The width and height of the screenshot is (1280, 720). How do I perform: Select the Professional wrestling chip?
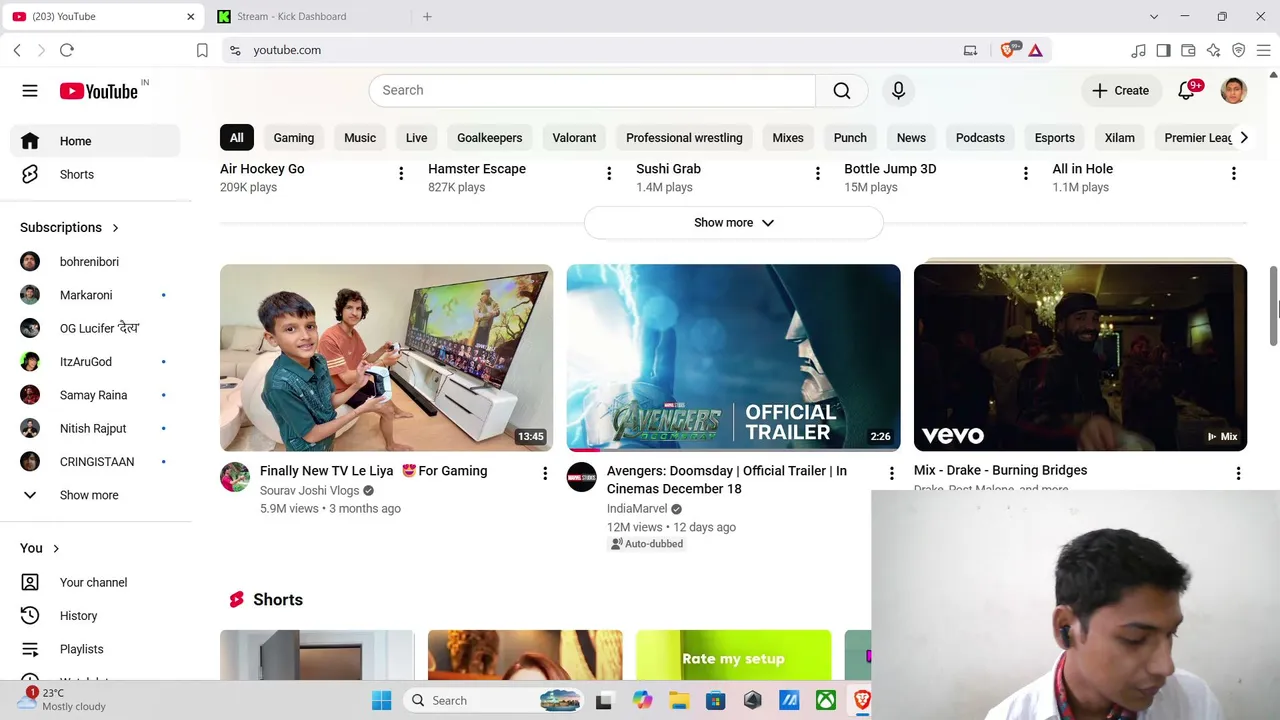click(684, 138)
